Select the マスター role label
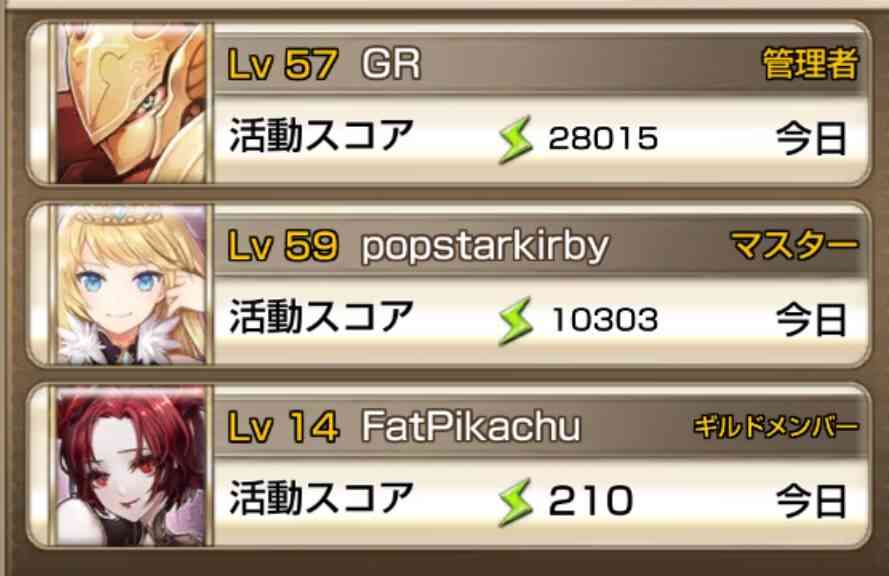889x576 pixels. pyautogui.click(x=794, y=245)
